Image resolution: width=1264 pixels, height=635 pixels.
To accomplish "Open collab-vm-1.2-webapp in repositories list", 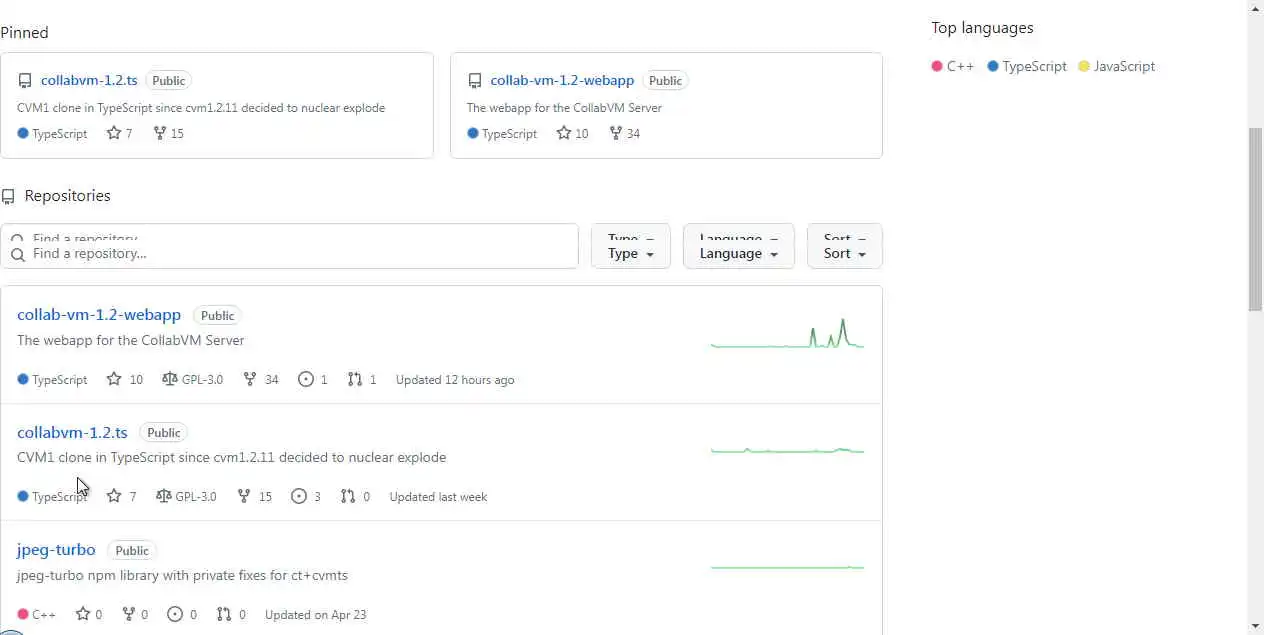I will click(x=99, y=314).
